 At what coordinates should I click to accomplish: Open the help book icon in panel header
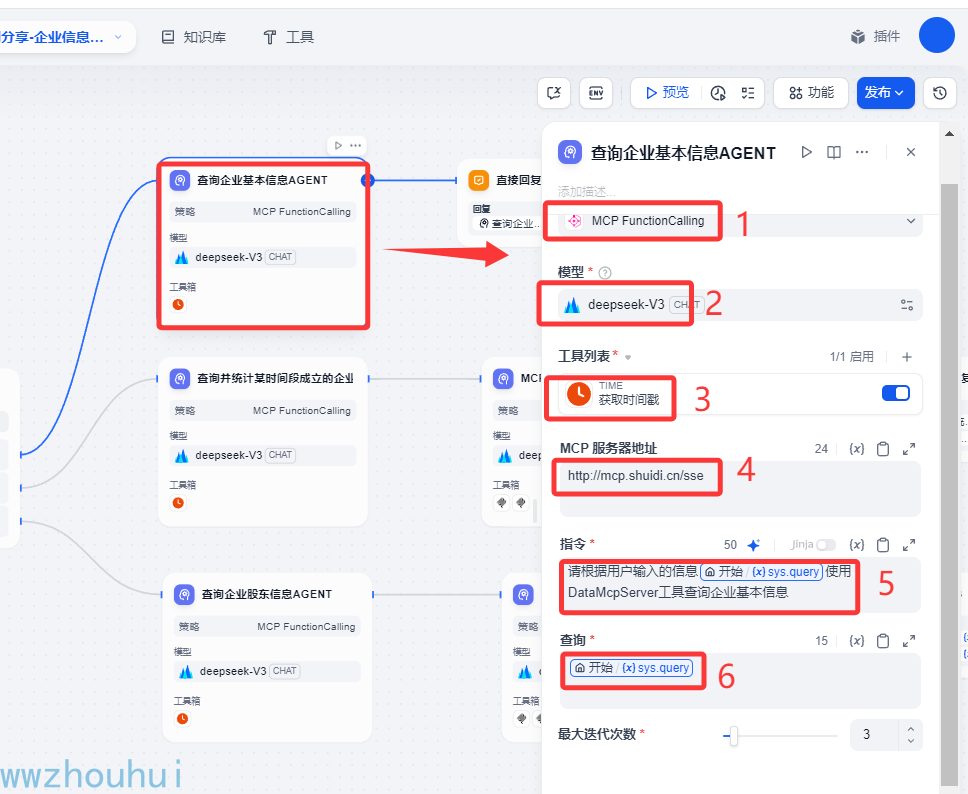[833, 152]
